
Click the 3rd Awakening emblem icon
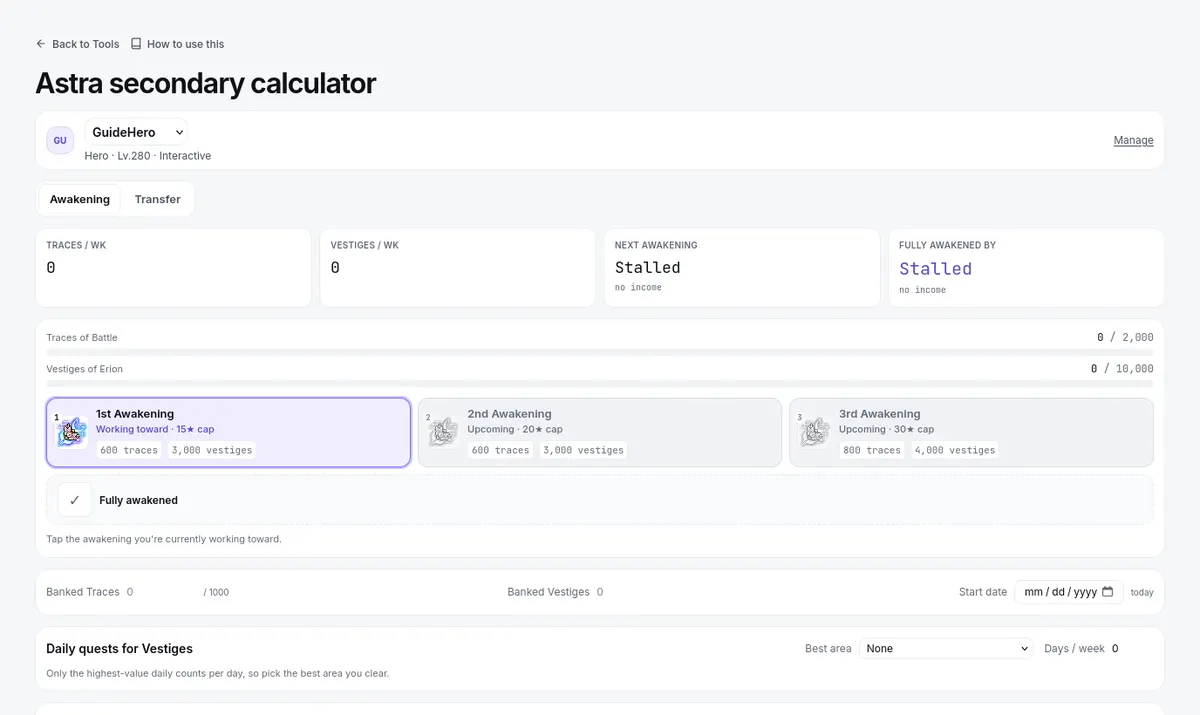tap(814, 432)
